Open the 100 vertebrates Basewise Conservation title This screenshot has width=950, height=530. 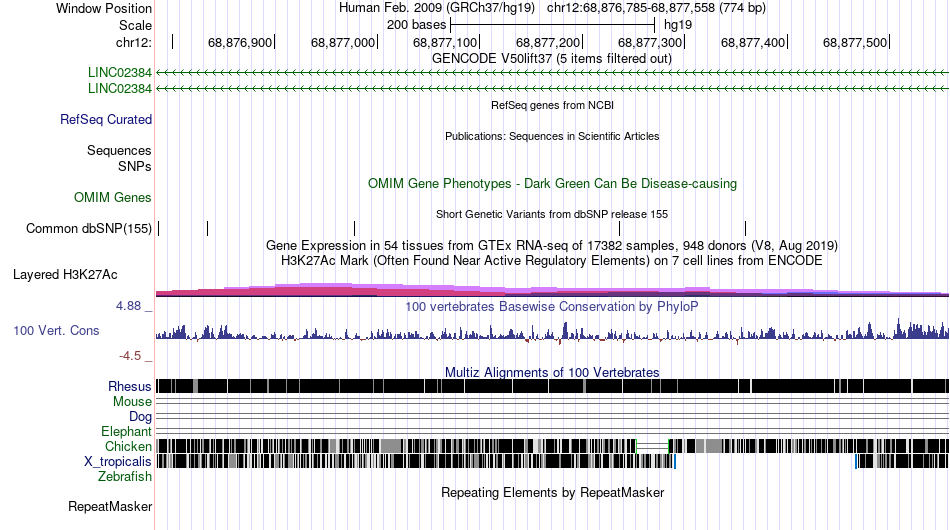point(552,306)
